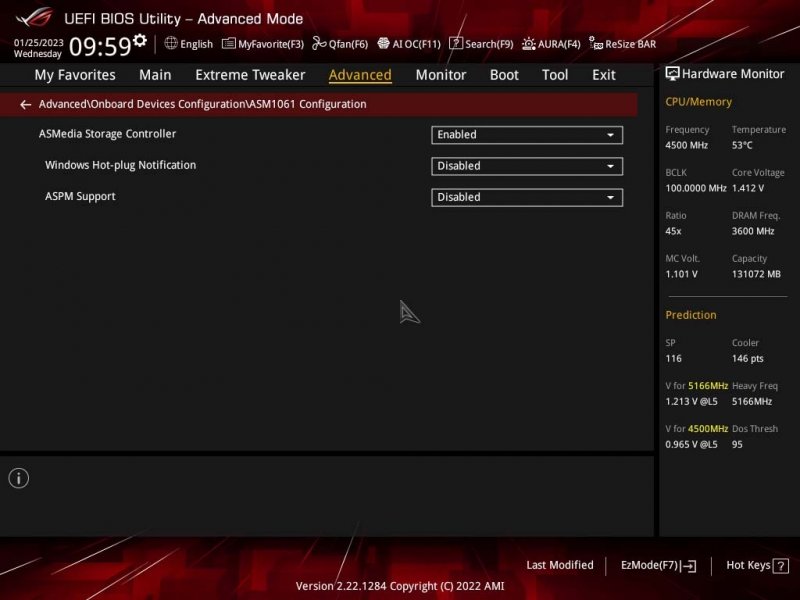Click the Last Modified button
Viewport: 800px width, 600px height.
[560, 565]
